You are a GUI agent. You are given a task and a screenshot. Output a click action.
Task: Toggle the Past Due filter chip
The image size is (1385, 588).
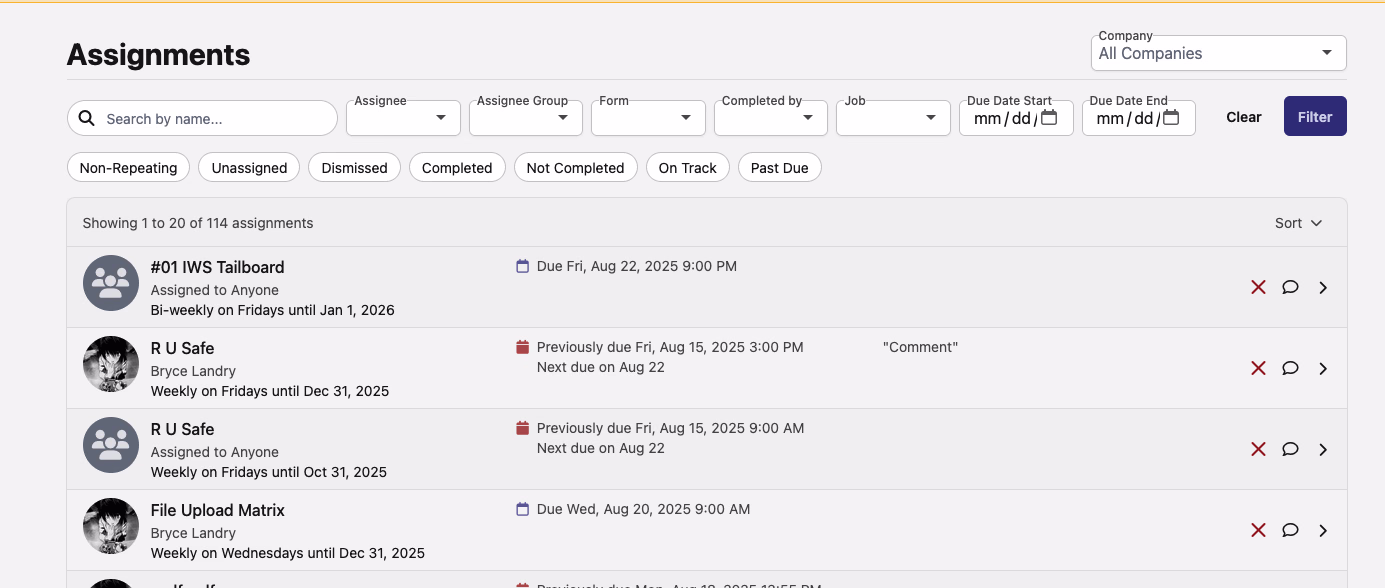click(780, 168)
